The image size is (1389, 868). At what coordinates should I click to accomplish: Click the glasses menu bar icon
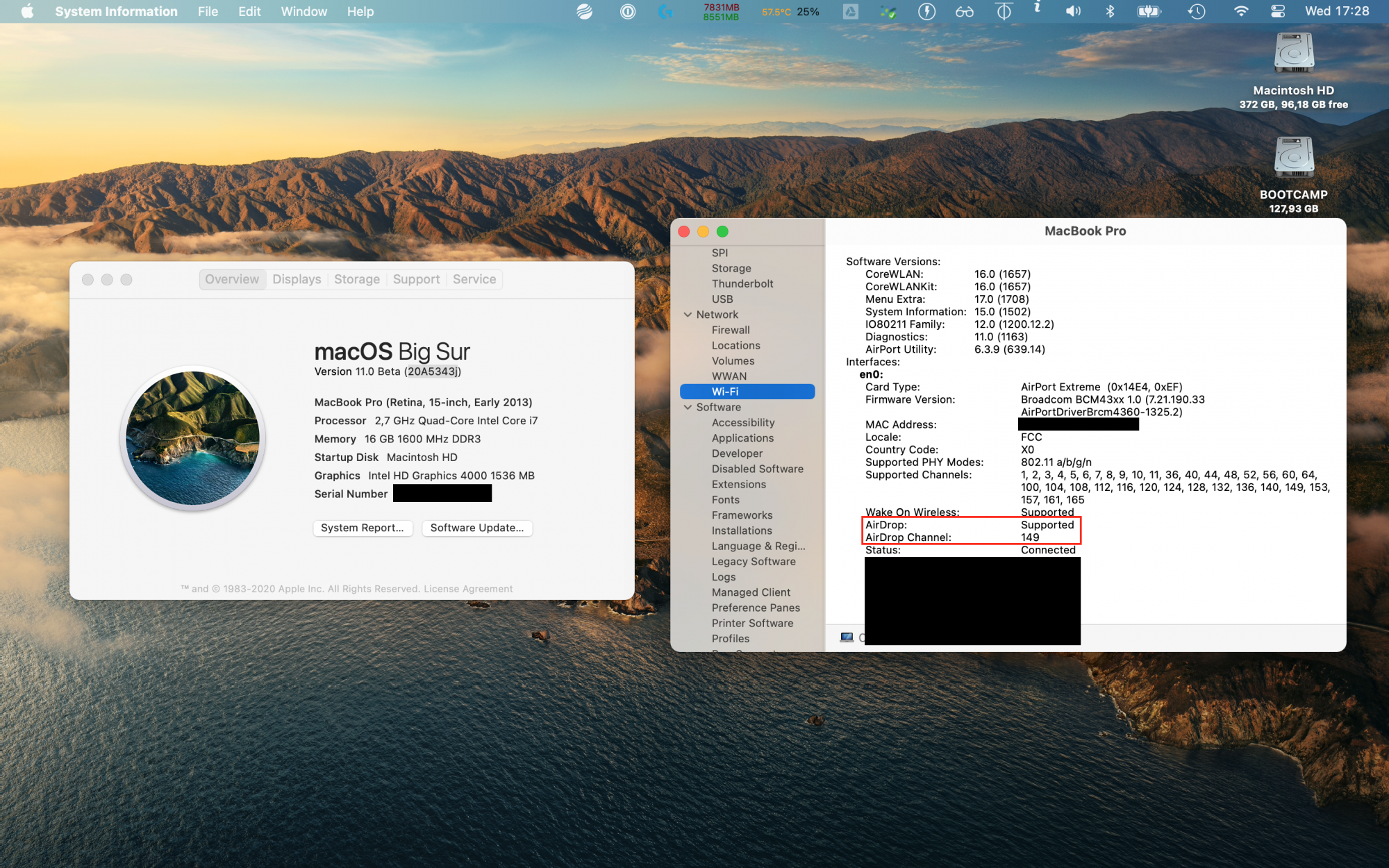pos(965,11)
